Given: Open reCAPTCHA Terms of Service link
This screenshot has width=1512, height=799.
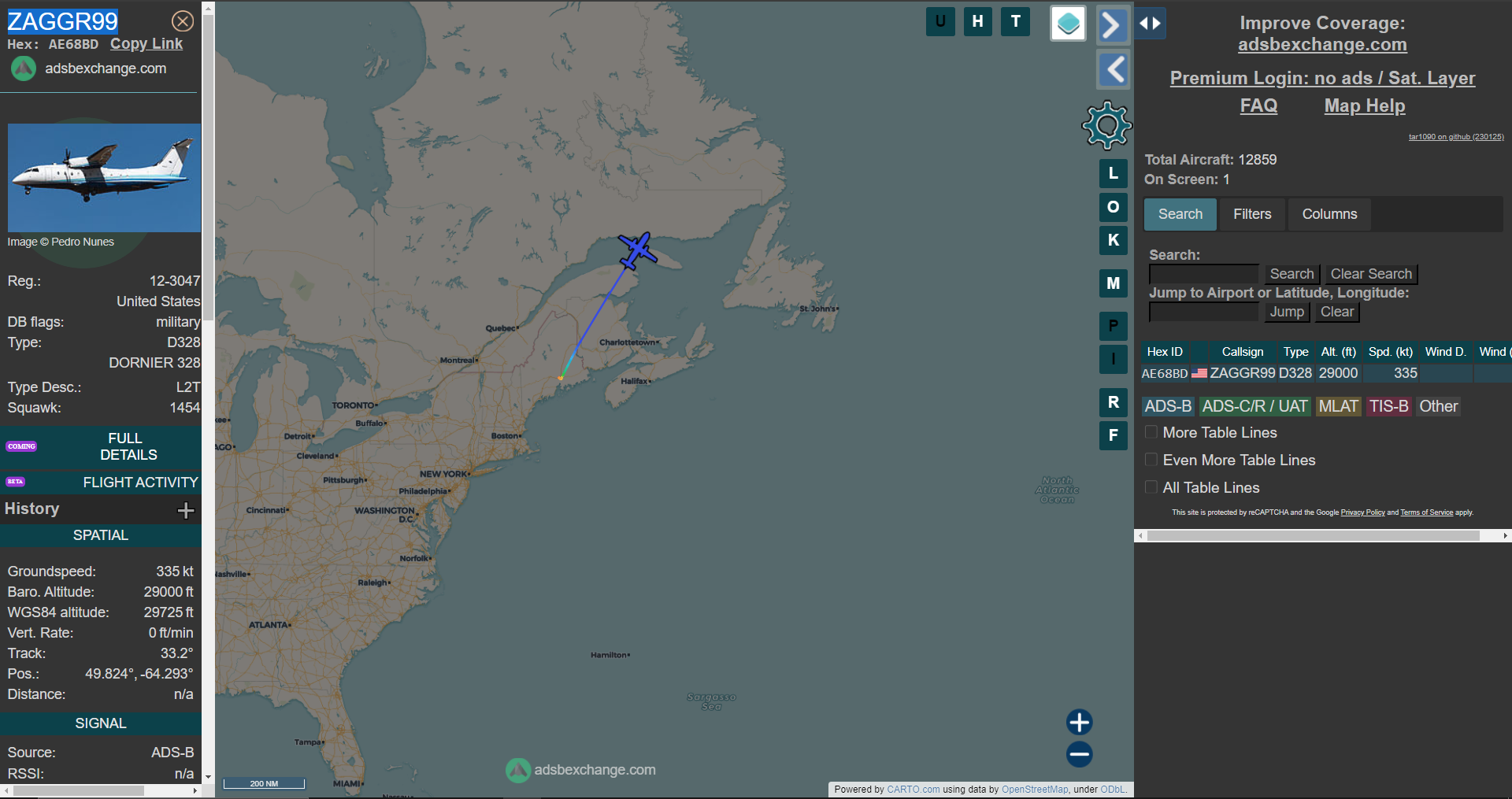Looking at the screenshot, I should pyautogui.click(x=1426, y=512).
